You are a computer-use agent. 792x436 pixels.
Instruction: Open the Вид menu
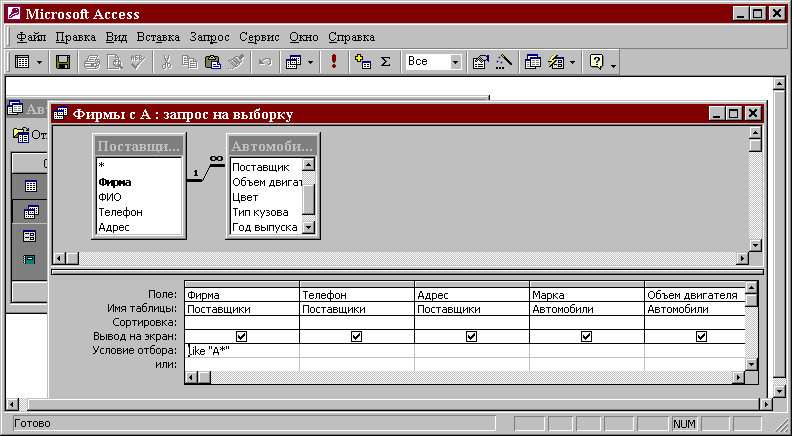pos(116,37)
